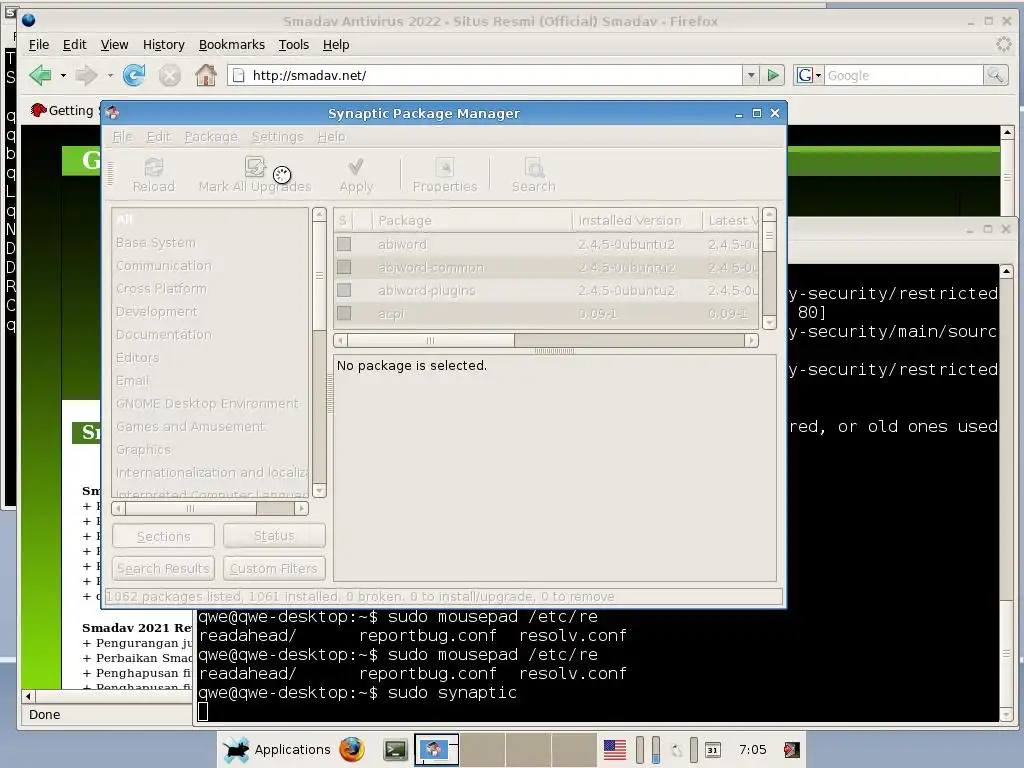Click the Apply checkmark icon in Synaptic
This screenshot has width=1024, height=768.
coord(356,167)
